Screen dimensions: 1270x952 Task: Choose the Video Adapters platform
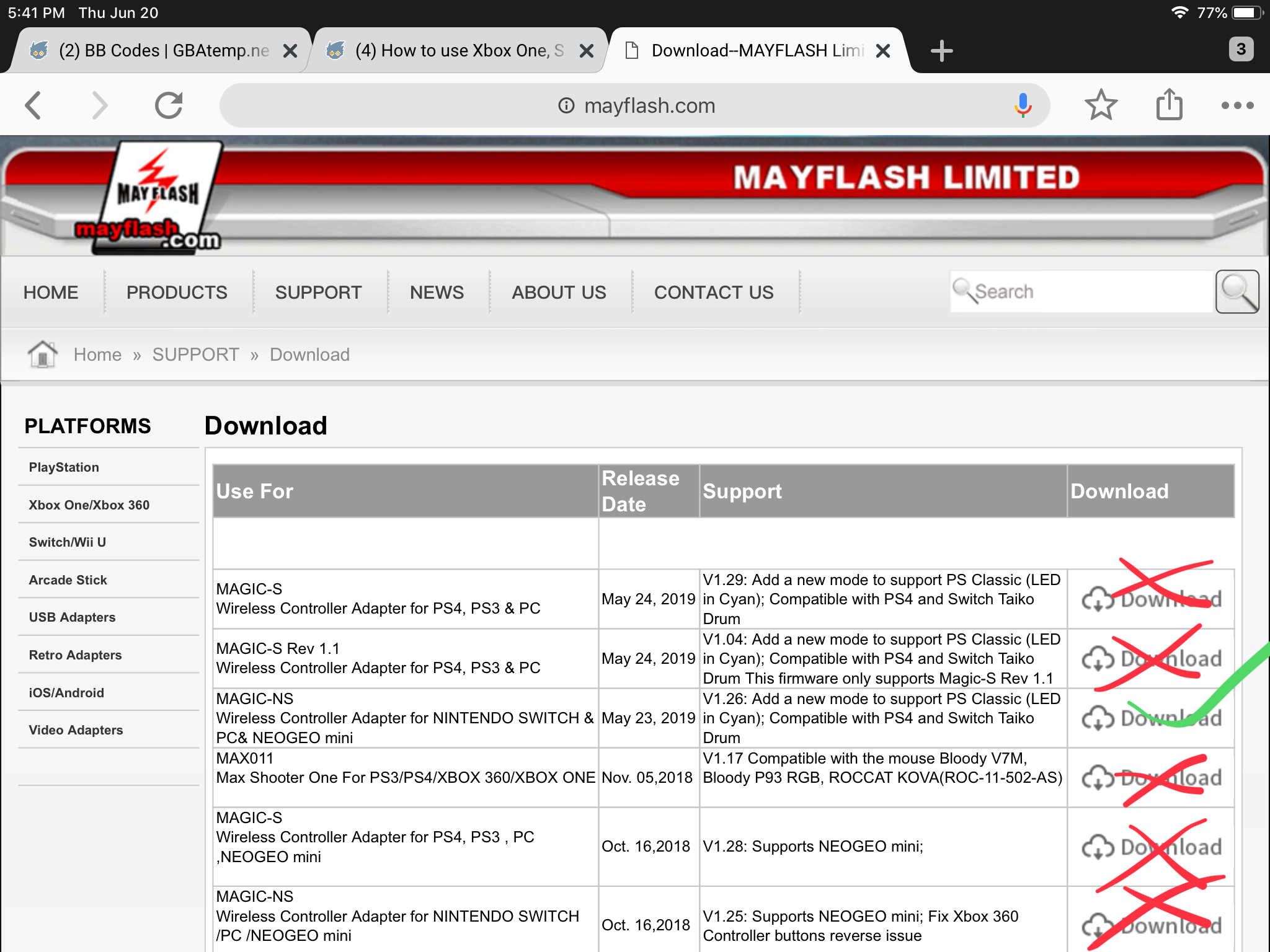pyautogui.click(x=76, y=730)
